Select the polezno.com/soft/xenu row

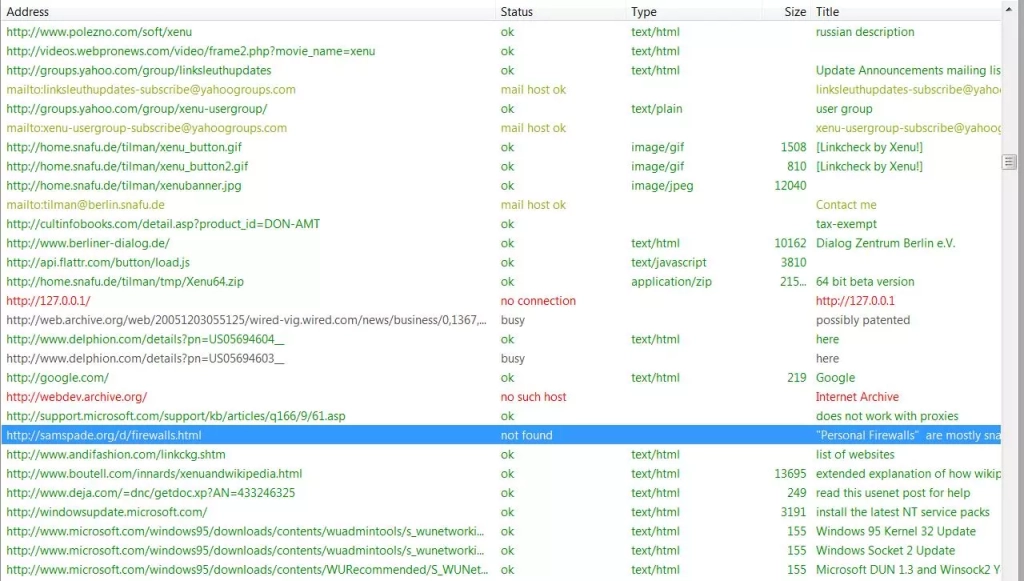501,32
